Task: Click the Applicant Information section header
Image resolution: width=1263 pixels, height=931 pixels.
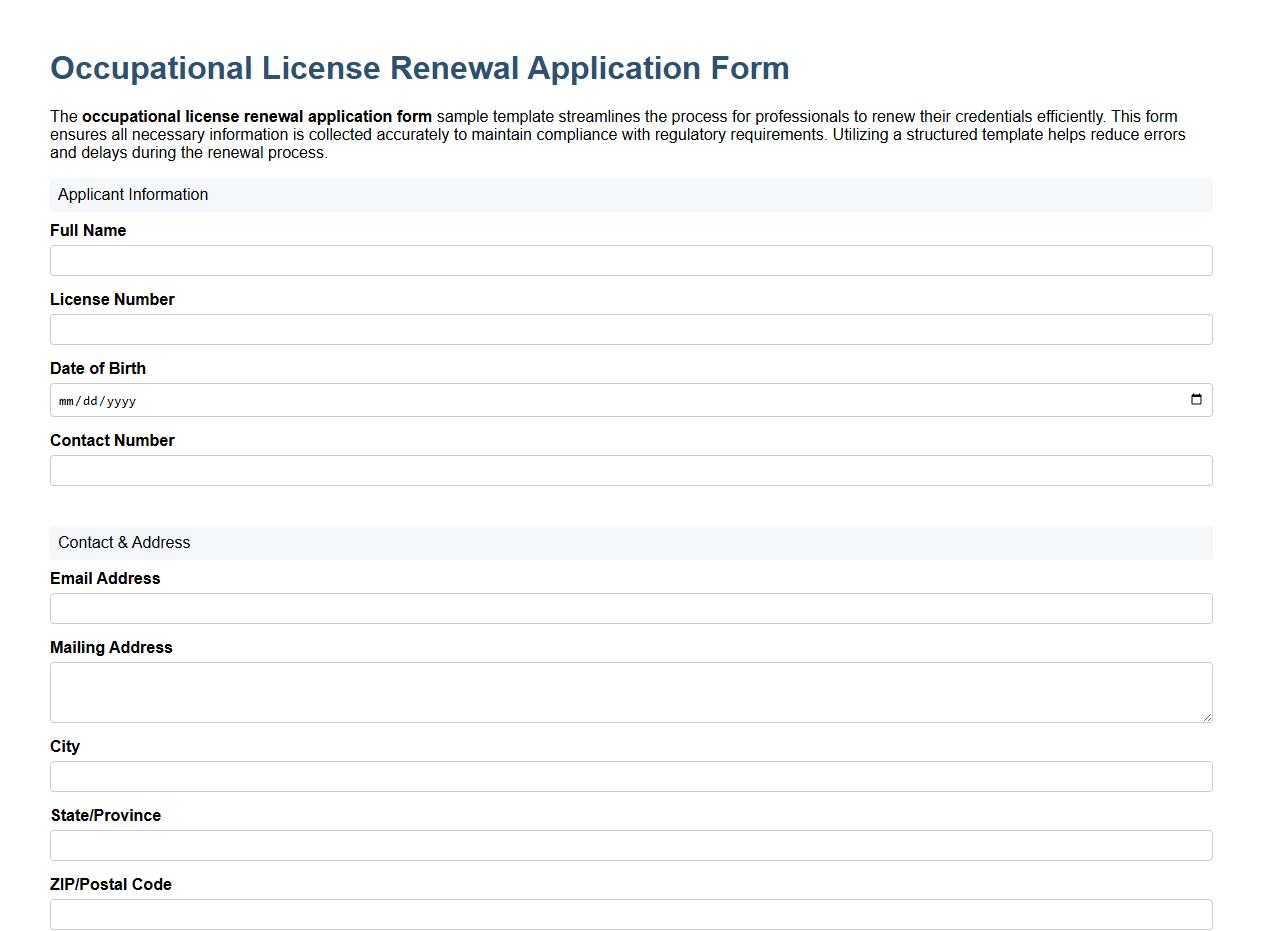Action: [x=133, y=194]
